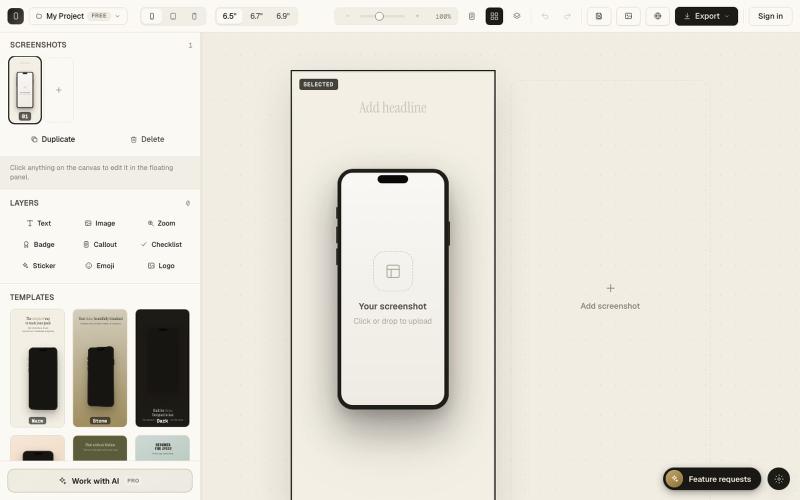The width and height of the screenshot is (800, 500).
Task: Add a Sticker layer
Action: [39, 266]
